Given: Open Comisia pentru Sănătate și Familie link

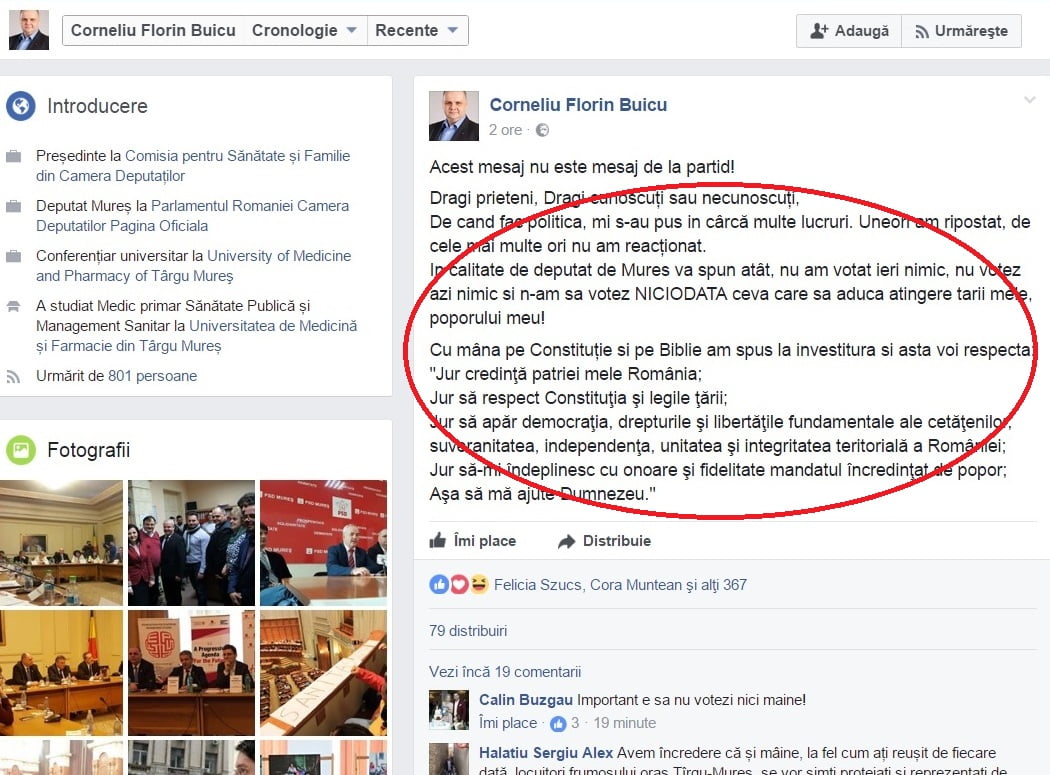Looking at the screenshot, I should 237,156.
